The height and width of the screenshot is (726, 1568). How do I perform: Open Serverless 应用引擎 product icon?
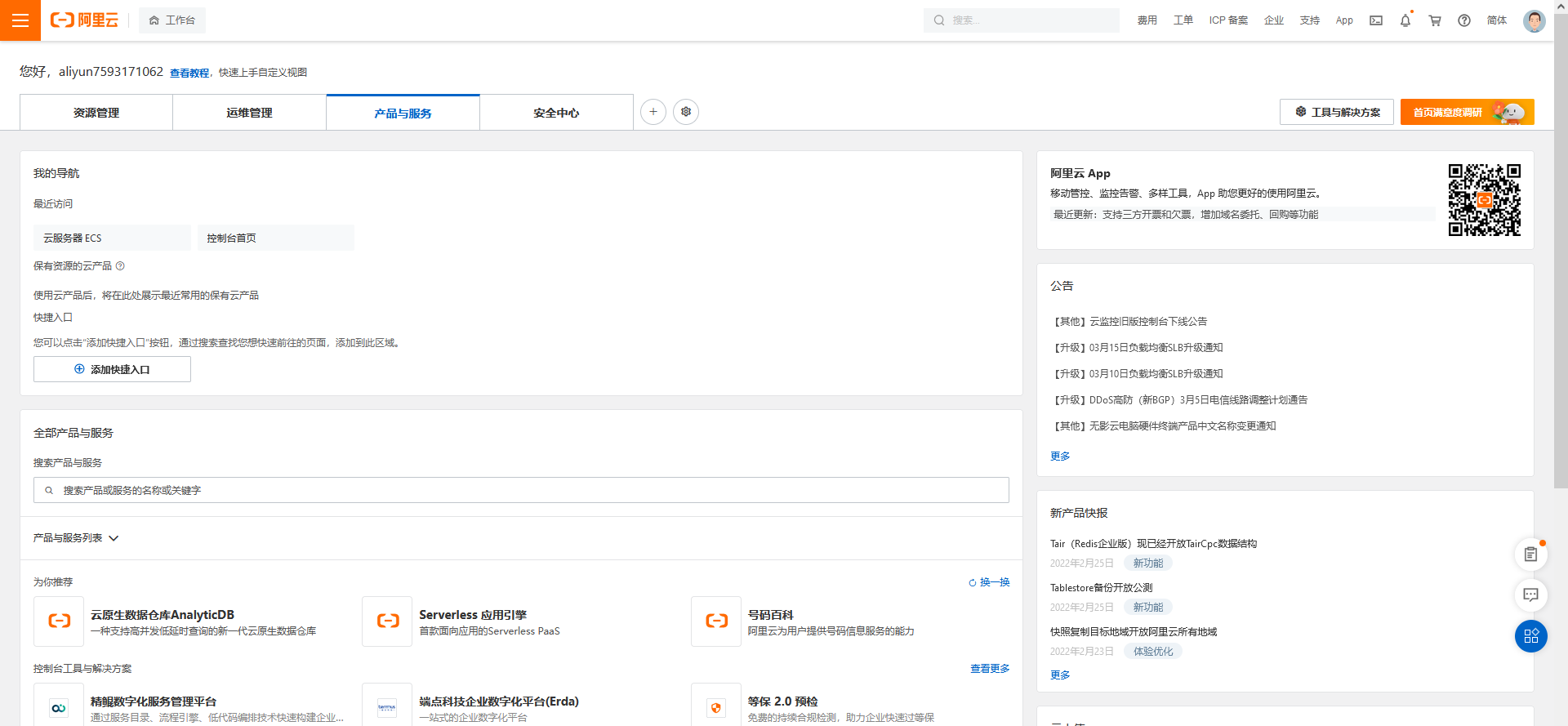tap(387, 621)
